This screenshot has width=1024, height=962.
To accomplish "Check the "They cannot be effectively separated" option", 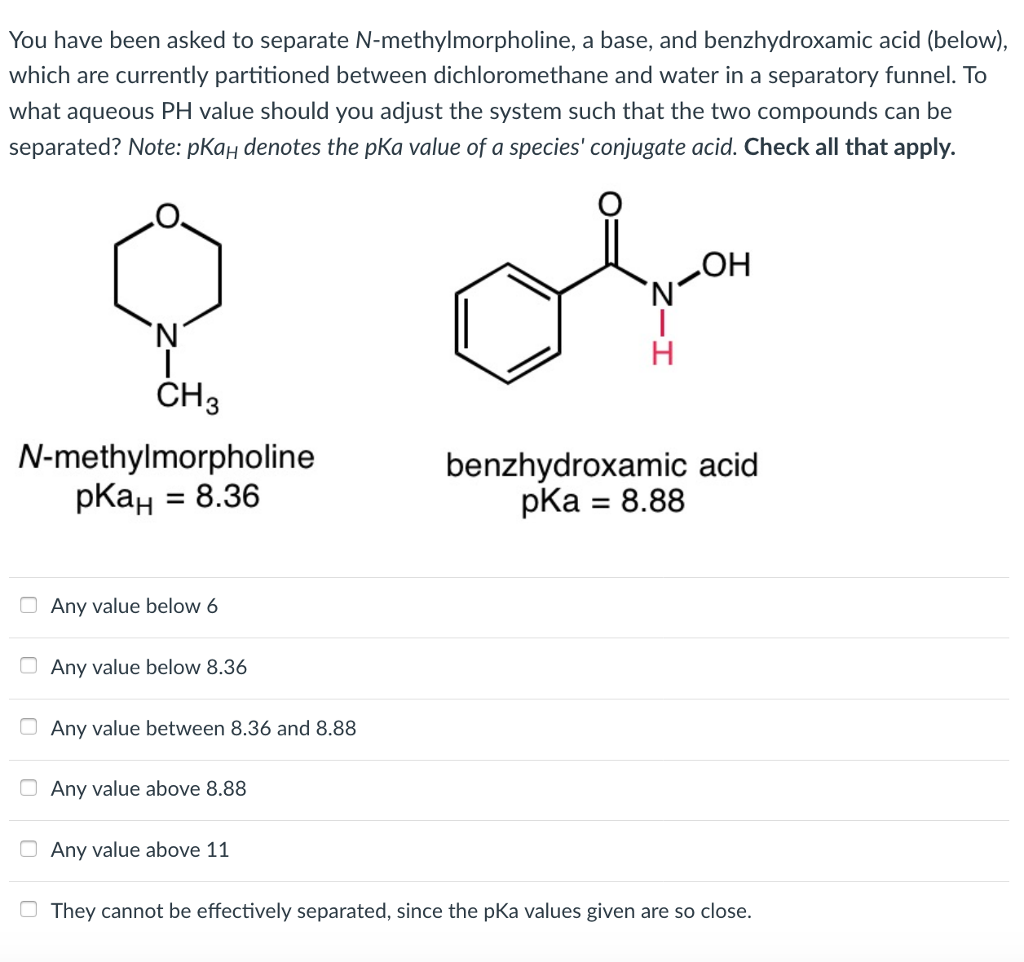I will (28, 908).
